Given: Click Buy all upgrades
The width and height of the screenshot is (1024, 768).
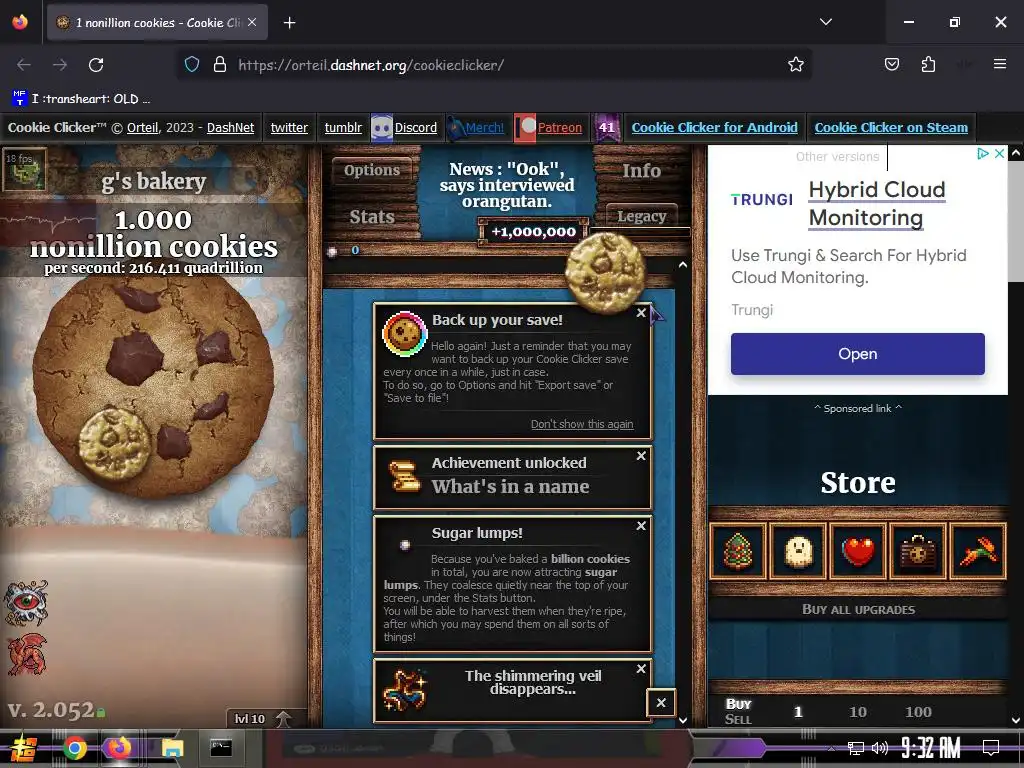Looking at the screenshot, I should 858,609.
